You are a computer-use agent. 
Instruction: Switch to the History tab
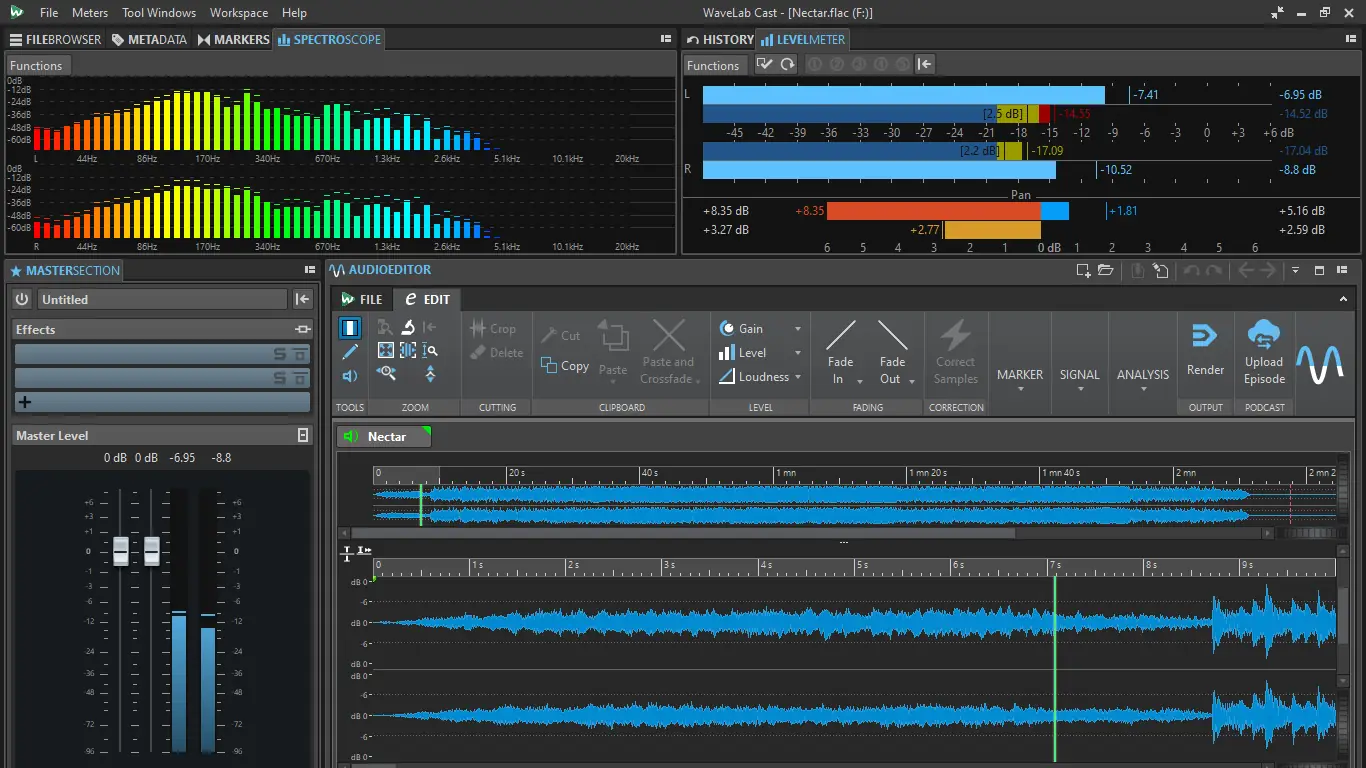click(x=720, y=40)
